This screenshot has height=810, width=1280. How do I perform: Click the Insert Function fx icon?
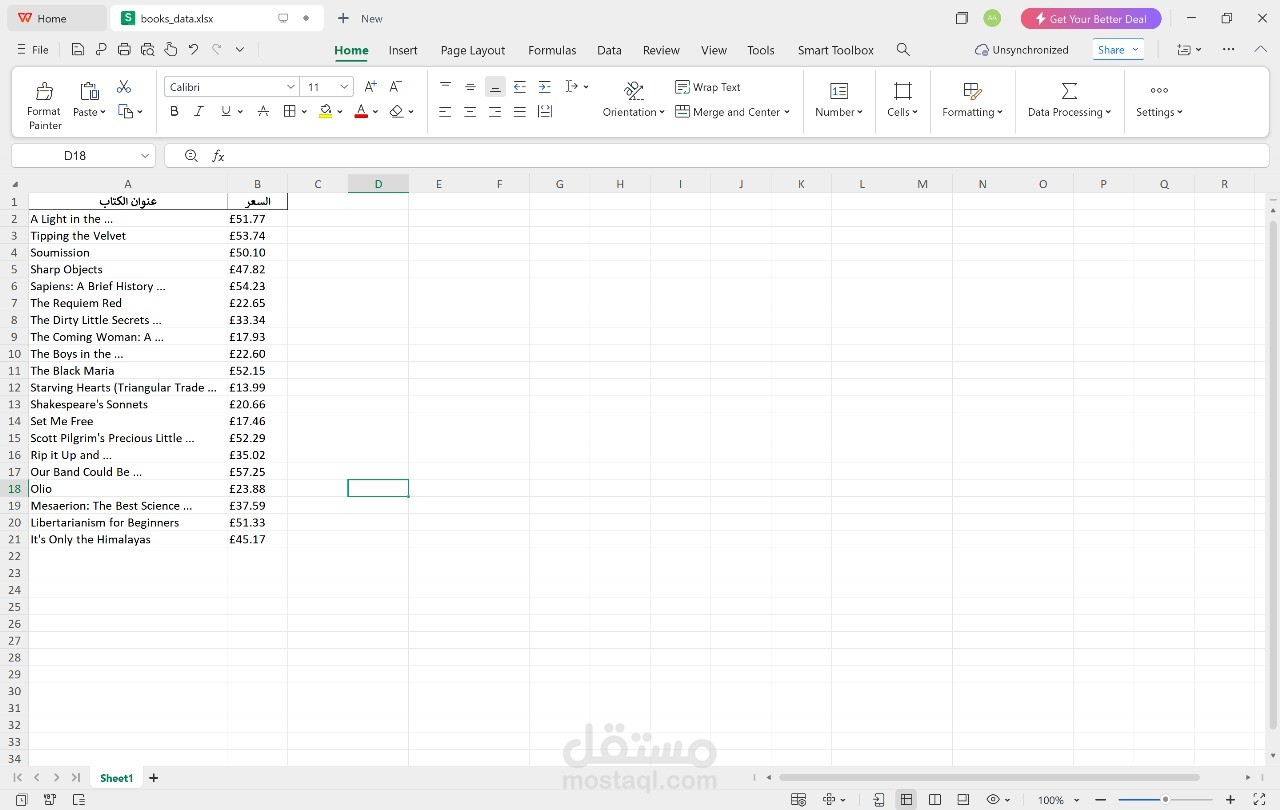point(218,156)
